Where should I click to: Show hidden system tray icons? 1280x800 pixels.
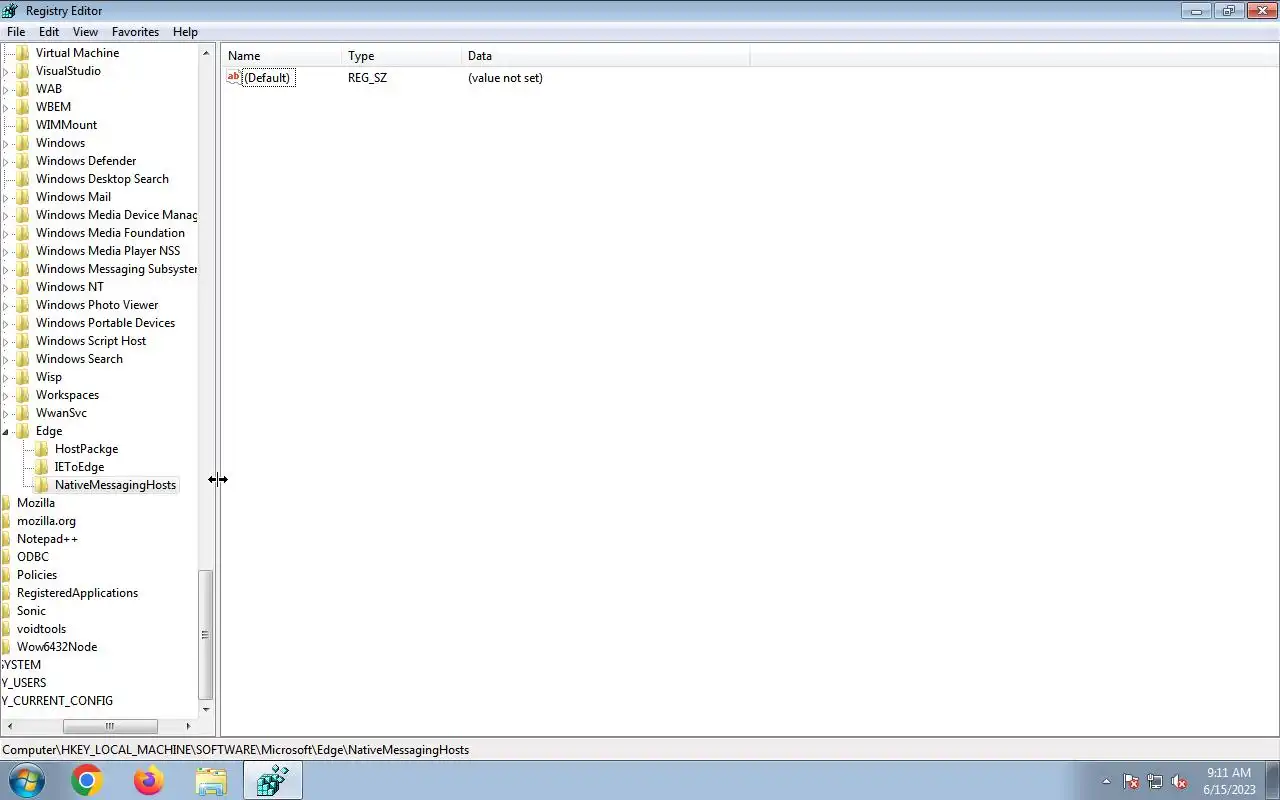pos(1106,782)
